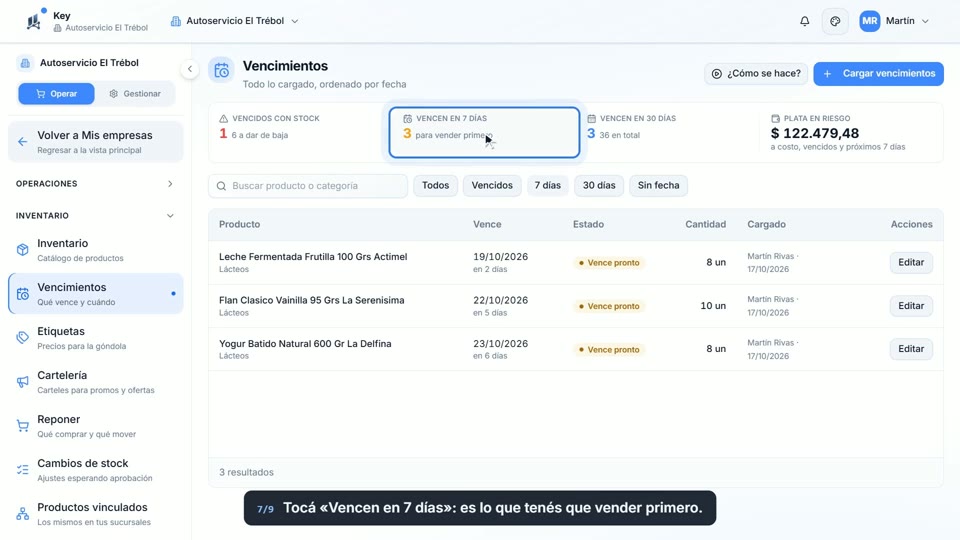
Task: Click the Producto column header
Action: pyautogui.click(x=239, y=224)
